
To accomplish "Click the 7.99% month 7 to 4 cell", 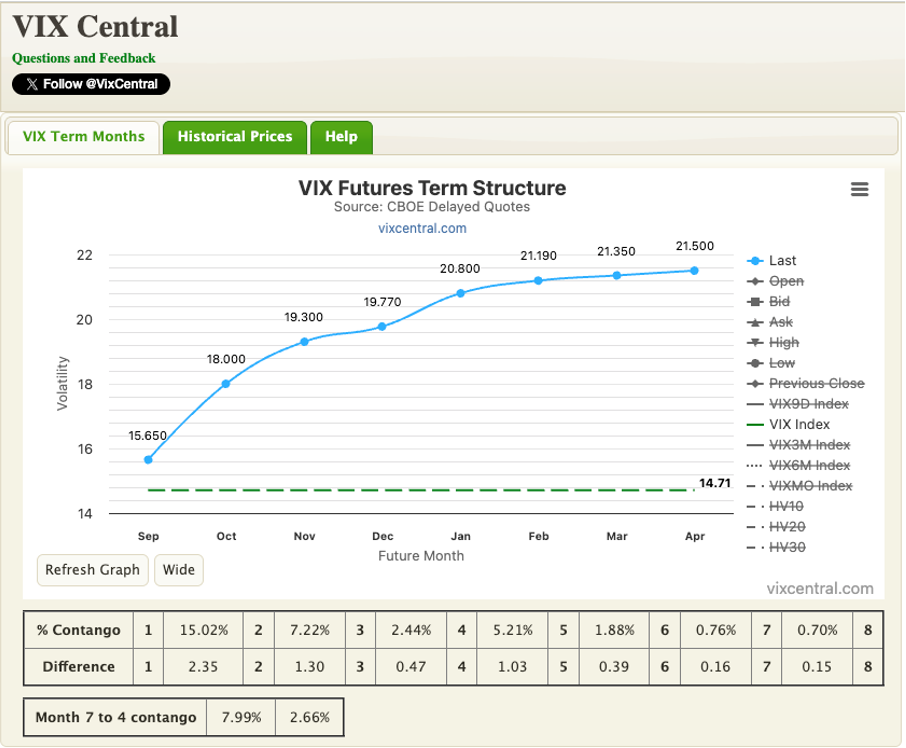I will pos(242,717).
